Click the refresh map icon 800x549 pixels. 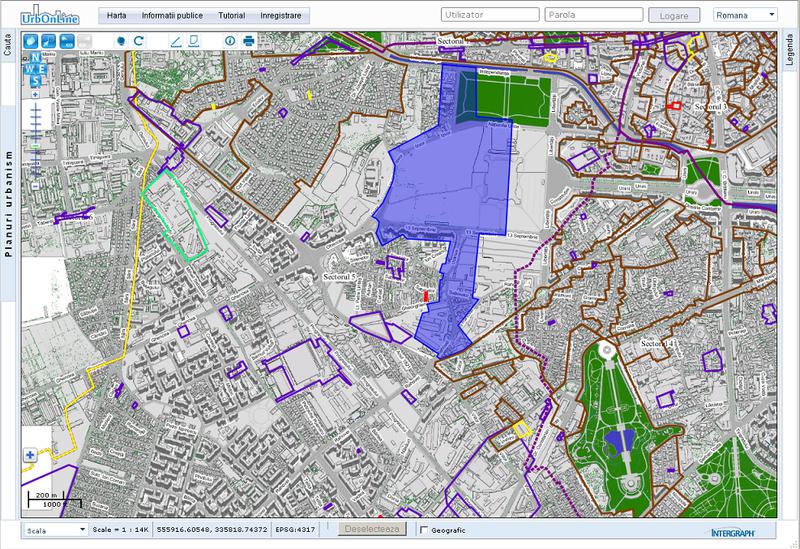(139, 41)
